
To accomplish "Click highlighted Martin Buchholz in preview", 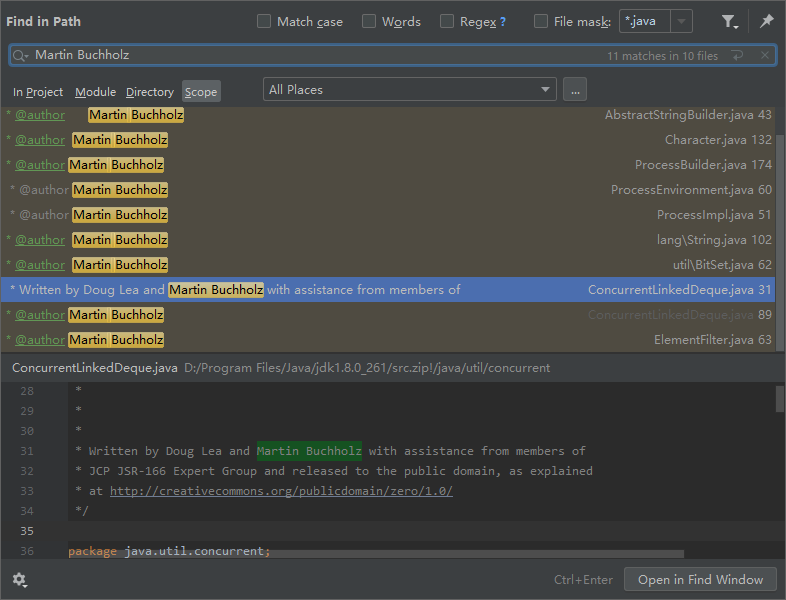I will point(309,451).
